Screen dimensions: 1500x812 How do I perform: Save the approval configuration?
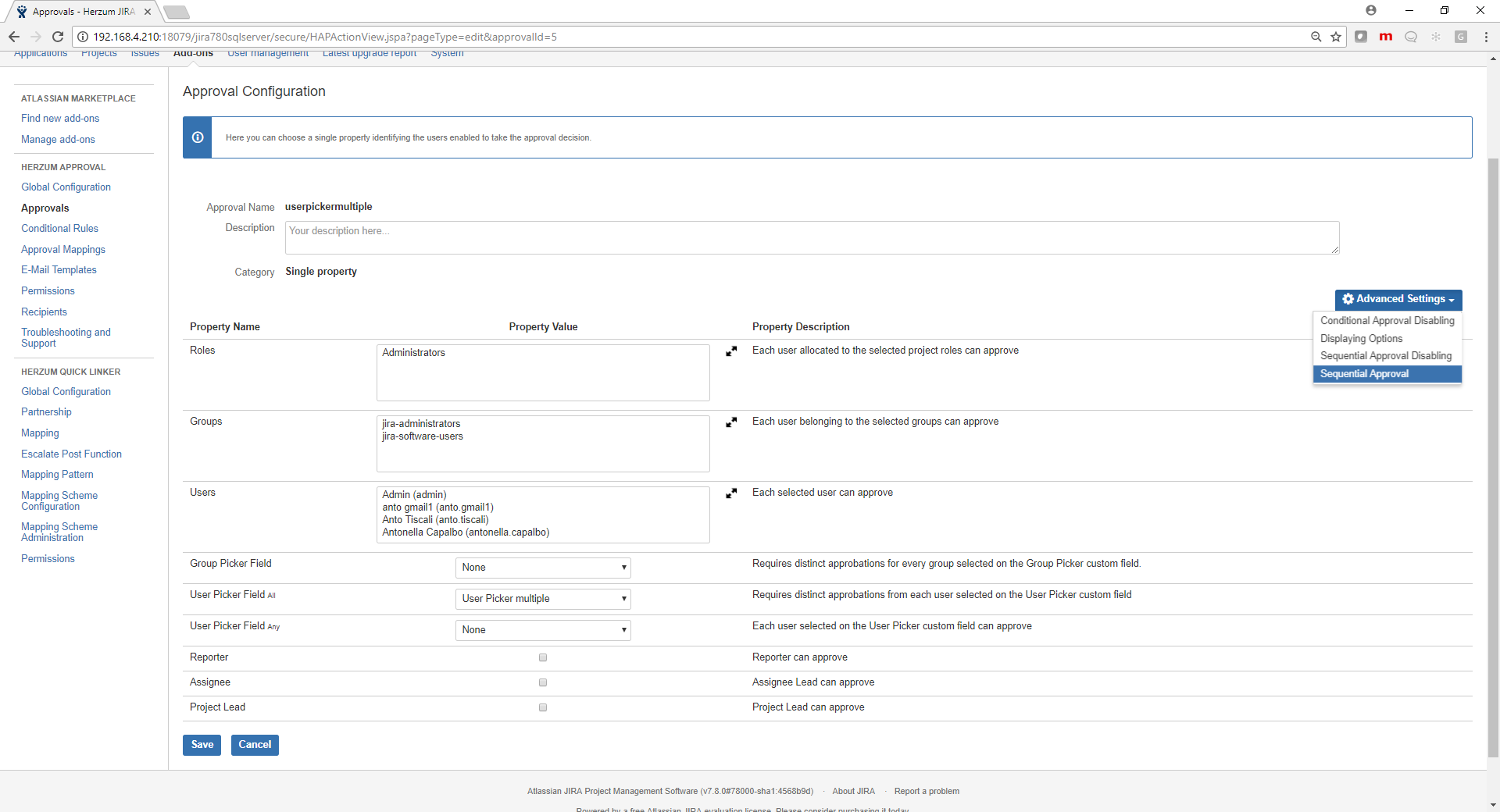point(202,745)
